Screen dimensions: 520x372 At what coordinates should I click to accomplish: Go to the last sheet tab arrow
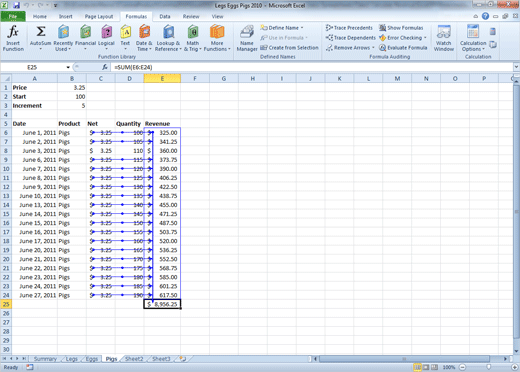click(24, 359)
